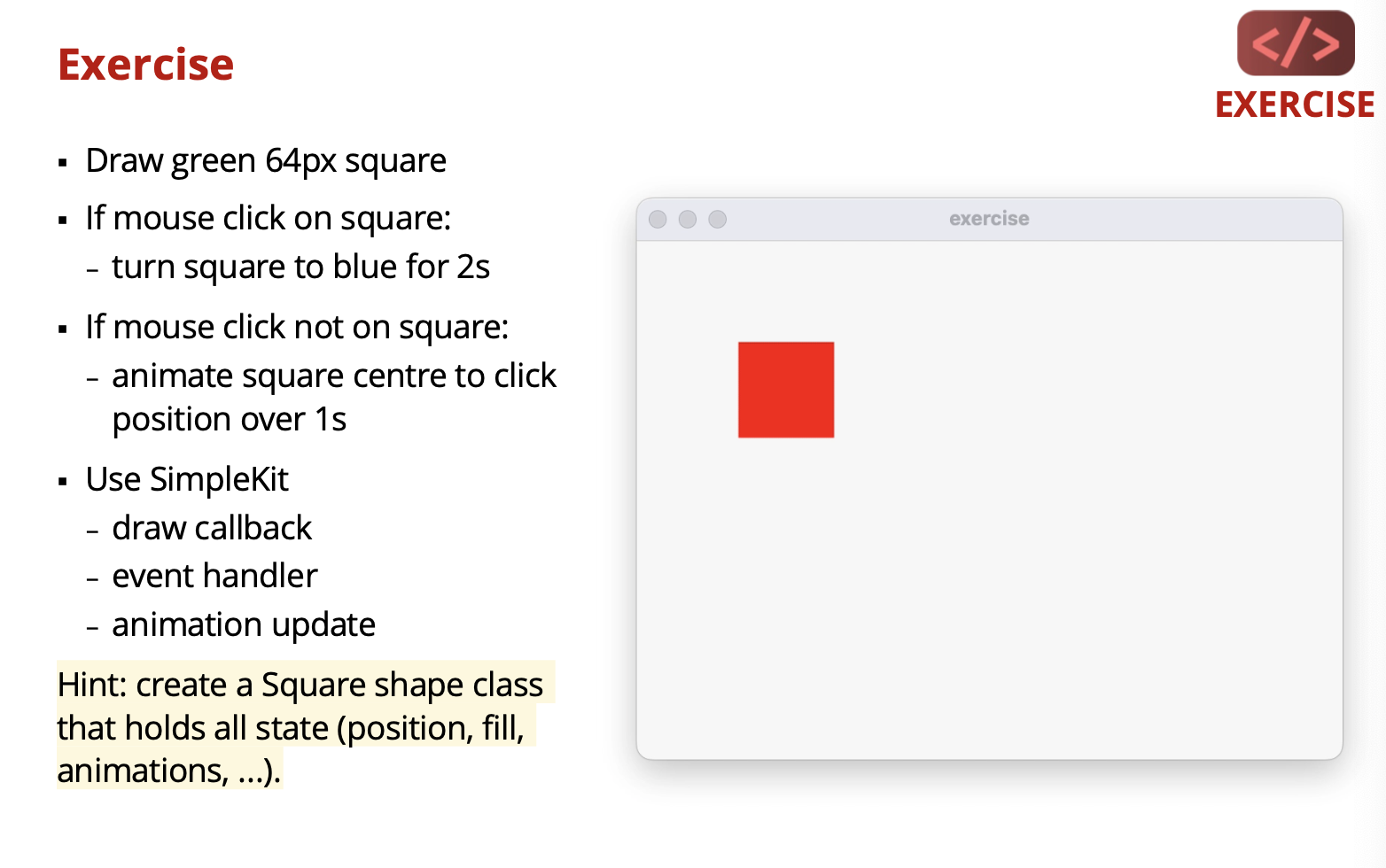Click the red "Exercise" slide heading
The height and width of the screenshot is (868, 1386).
tap(146, 65)
